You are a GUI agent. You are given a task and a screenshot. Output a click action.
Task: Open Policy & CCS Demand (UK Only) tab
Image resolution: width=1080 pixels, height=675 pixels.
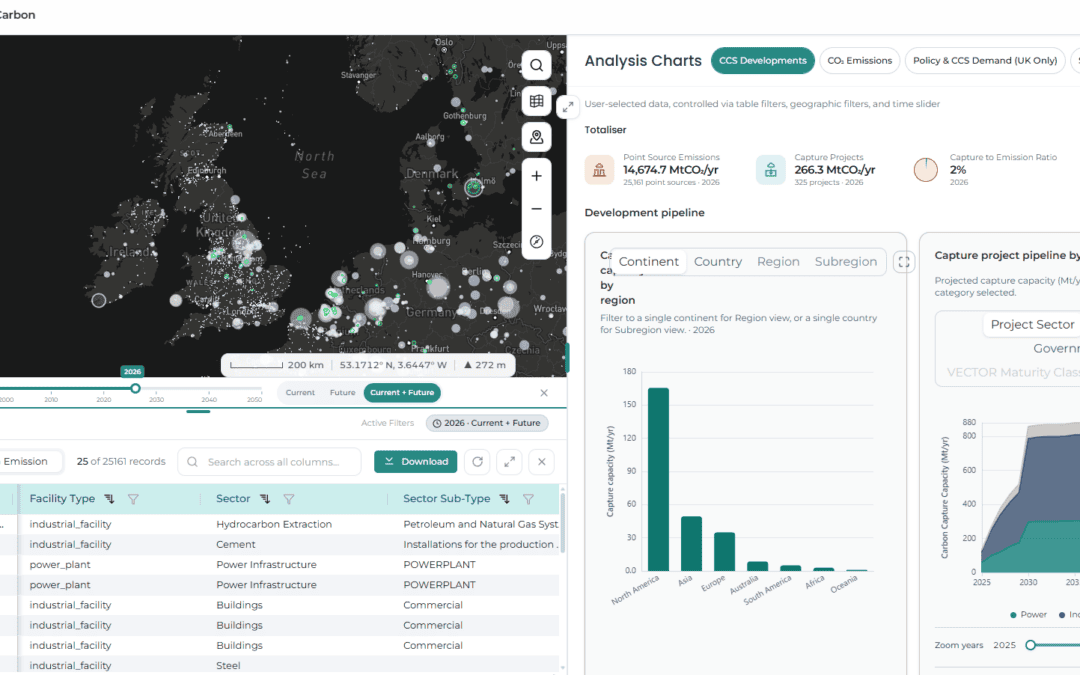pos(985,61)
